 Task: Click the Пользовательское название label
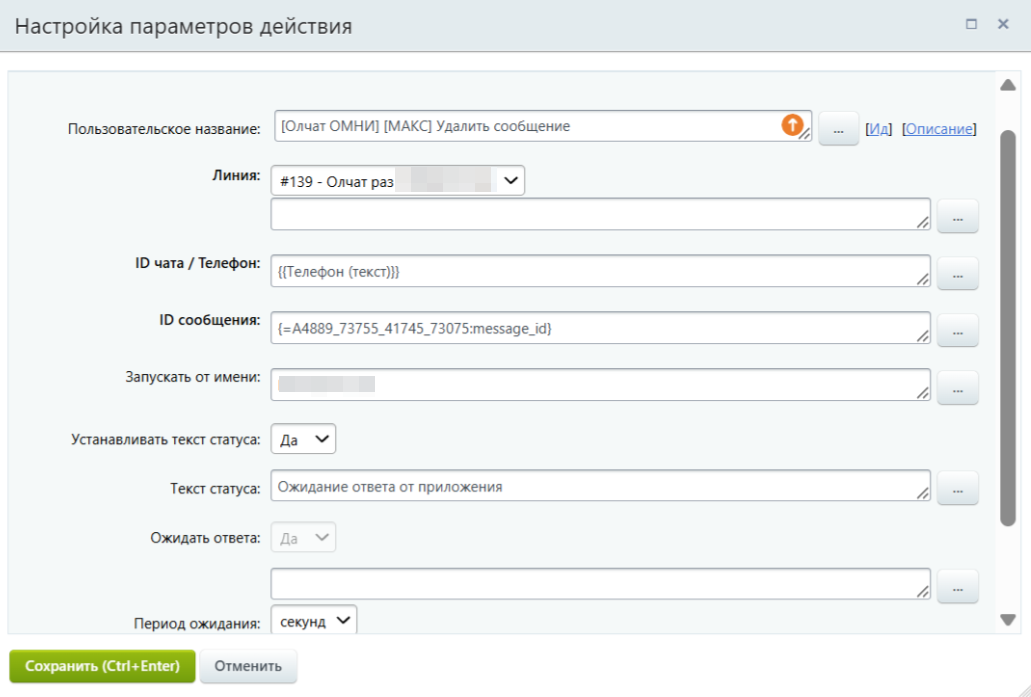[x=164, y=129]
